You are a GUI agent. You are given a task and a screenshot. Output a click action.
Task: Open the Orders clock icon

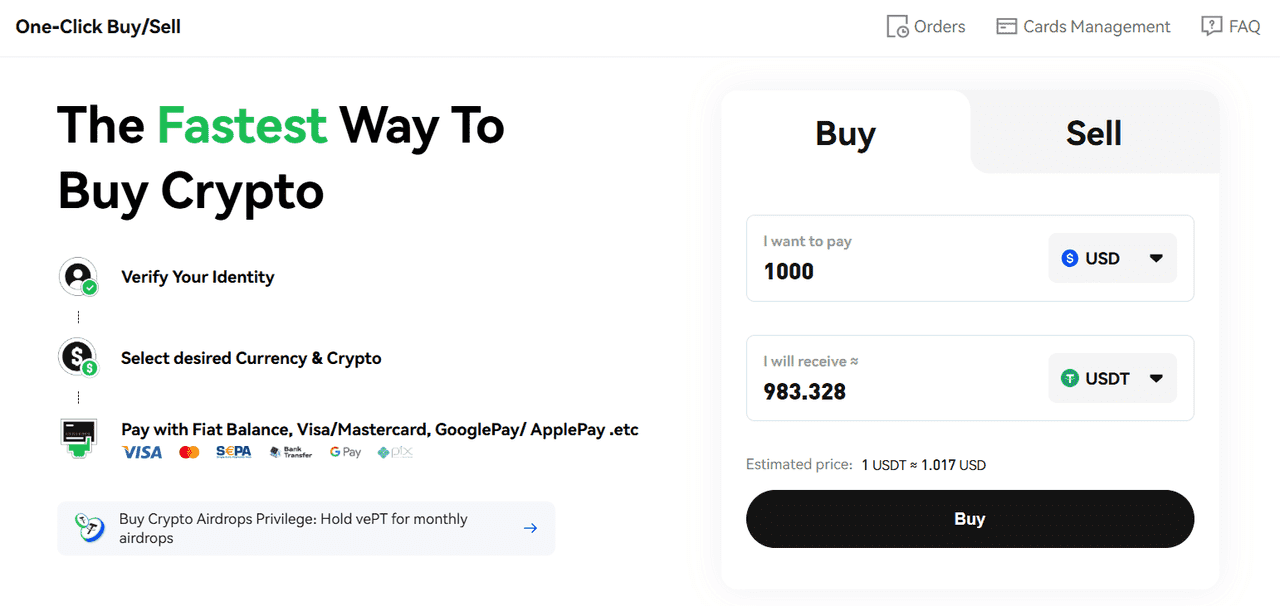[x=897, y=27]
